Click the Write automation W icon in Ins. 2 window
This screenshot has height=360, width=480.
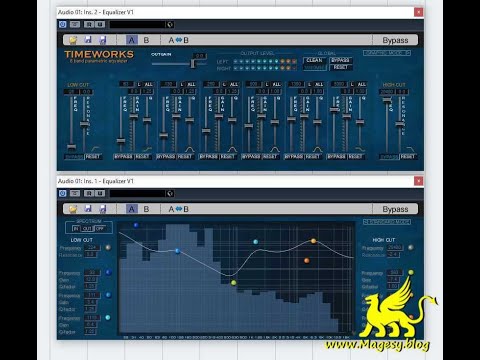coord(100,24)
